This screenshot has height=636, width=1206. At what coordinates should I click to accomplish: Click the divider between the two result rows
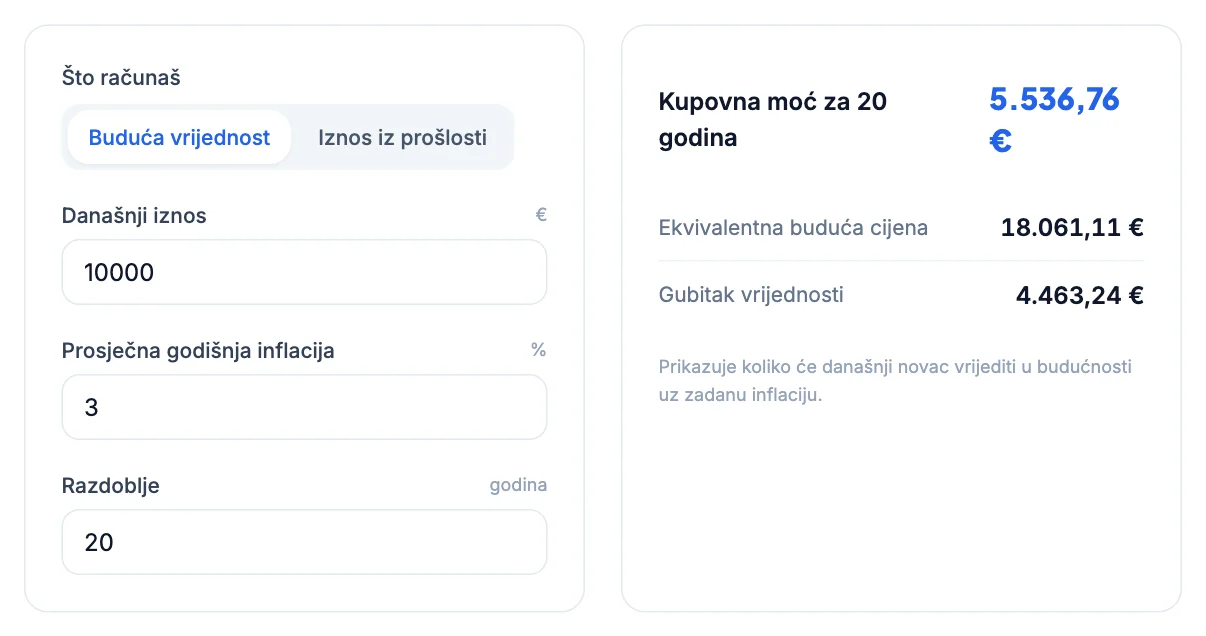901,261
